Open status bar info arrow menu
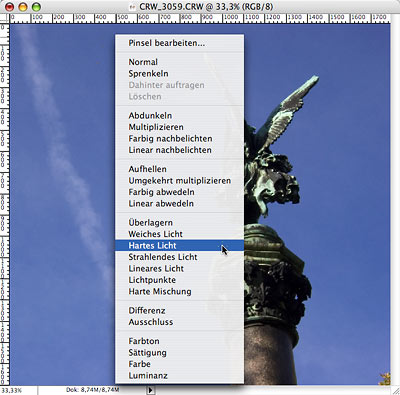The width and height of the screenshot is (400, 395). tap(151, 390)
